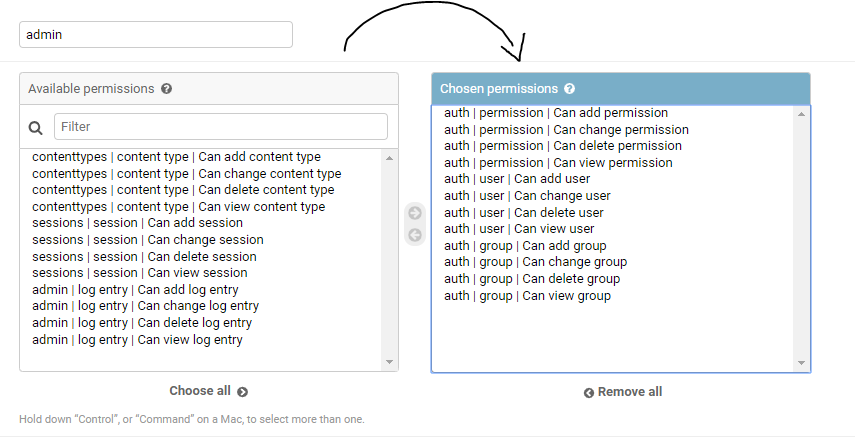Select "Can change log entry" permission
This screenshot has width=855, height=446.
(145, 306)
